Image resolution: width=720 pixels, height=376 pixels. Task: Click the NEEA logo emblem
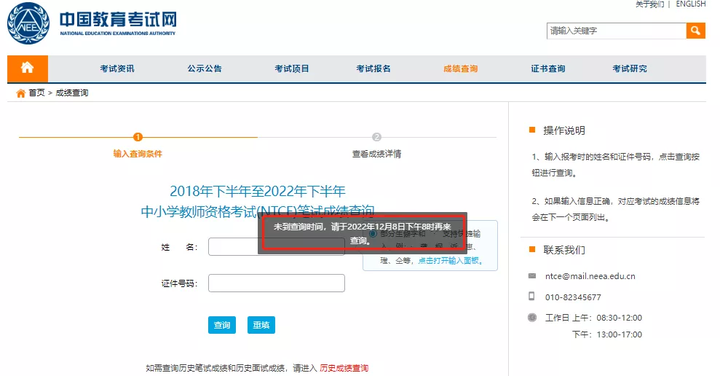[28, 23]
